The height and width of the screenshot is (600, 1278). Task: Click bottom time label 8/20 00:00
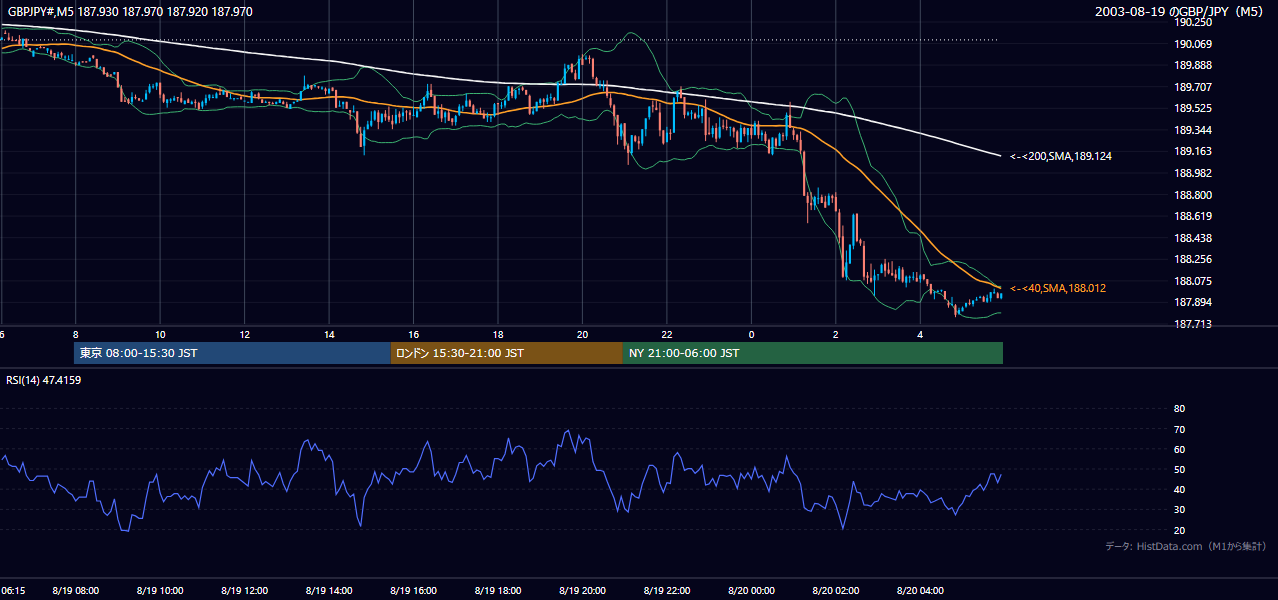click(x=751, y=591)
